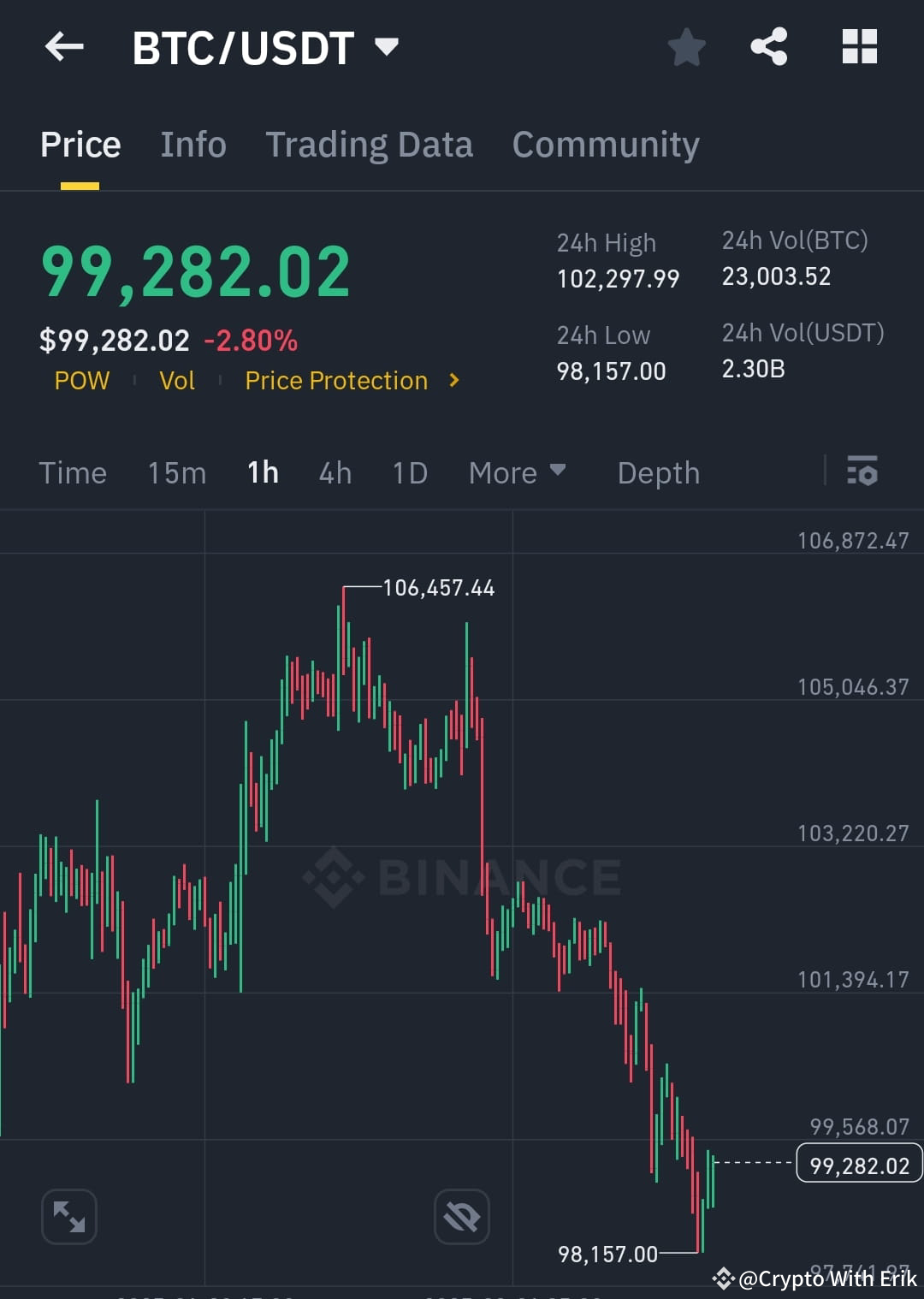Select the Depth view option
This screenshot has height=1299, width=924.
(658, 472)
